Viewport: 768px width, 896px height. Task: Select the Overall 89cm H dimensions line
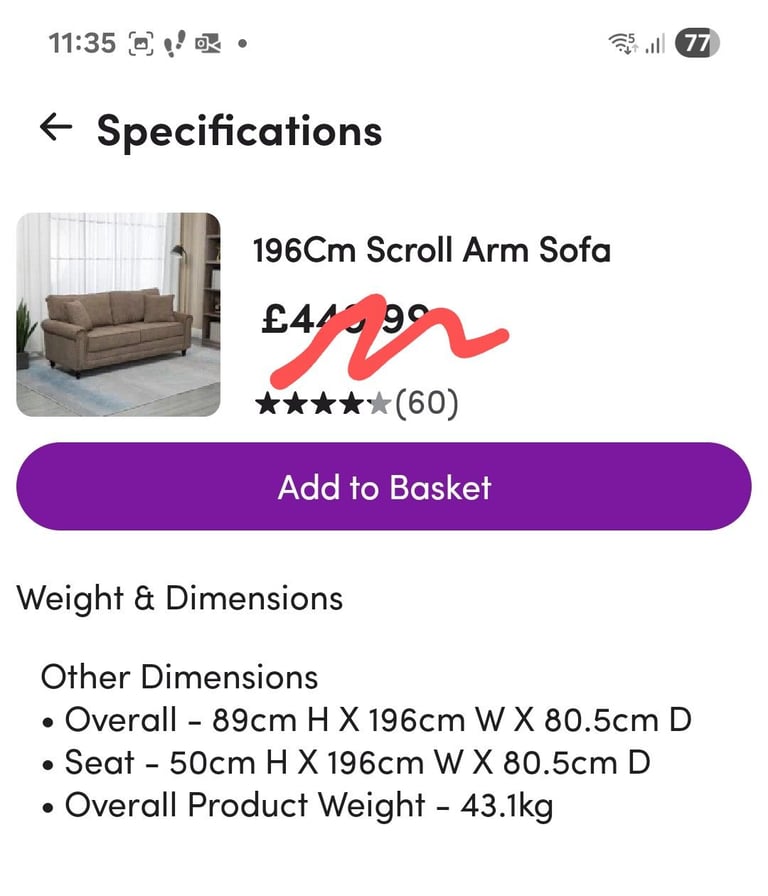(x=367, y=720)
